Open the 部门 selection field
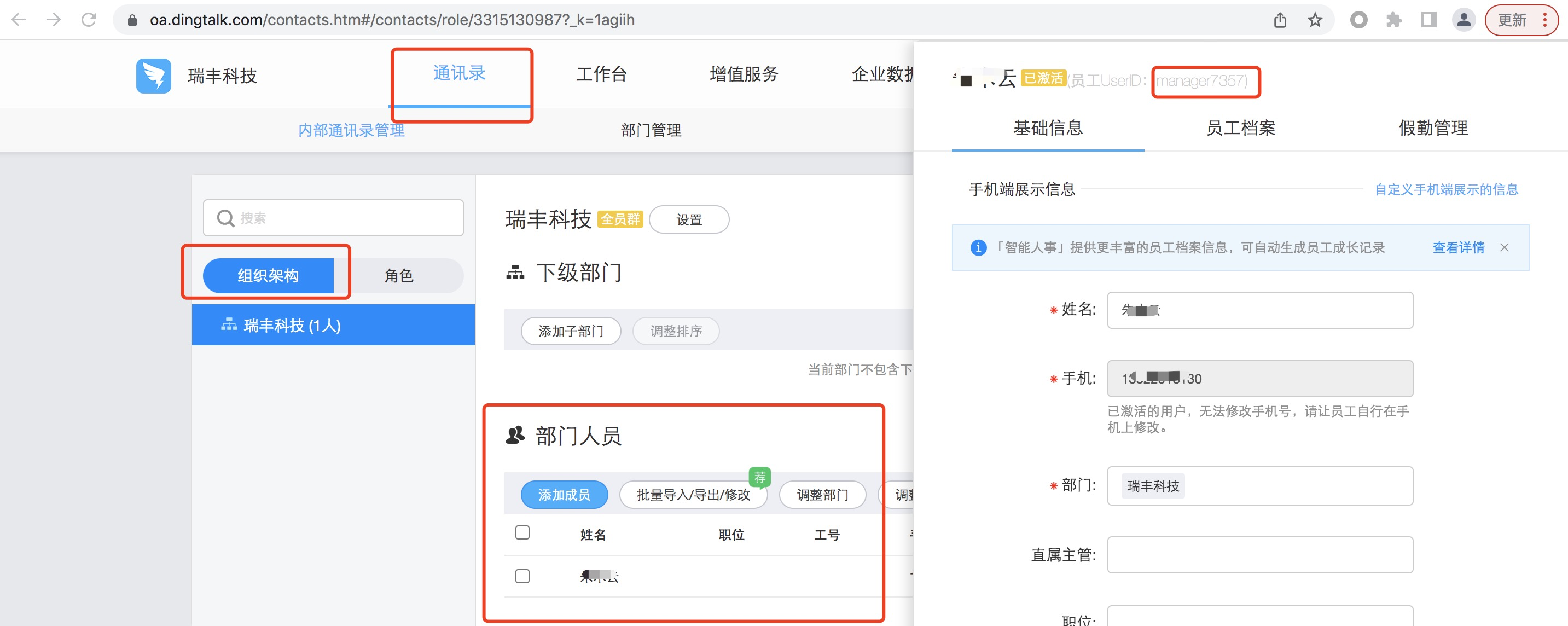 pos(1259,485)
